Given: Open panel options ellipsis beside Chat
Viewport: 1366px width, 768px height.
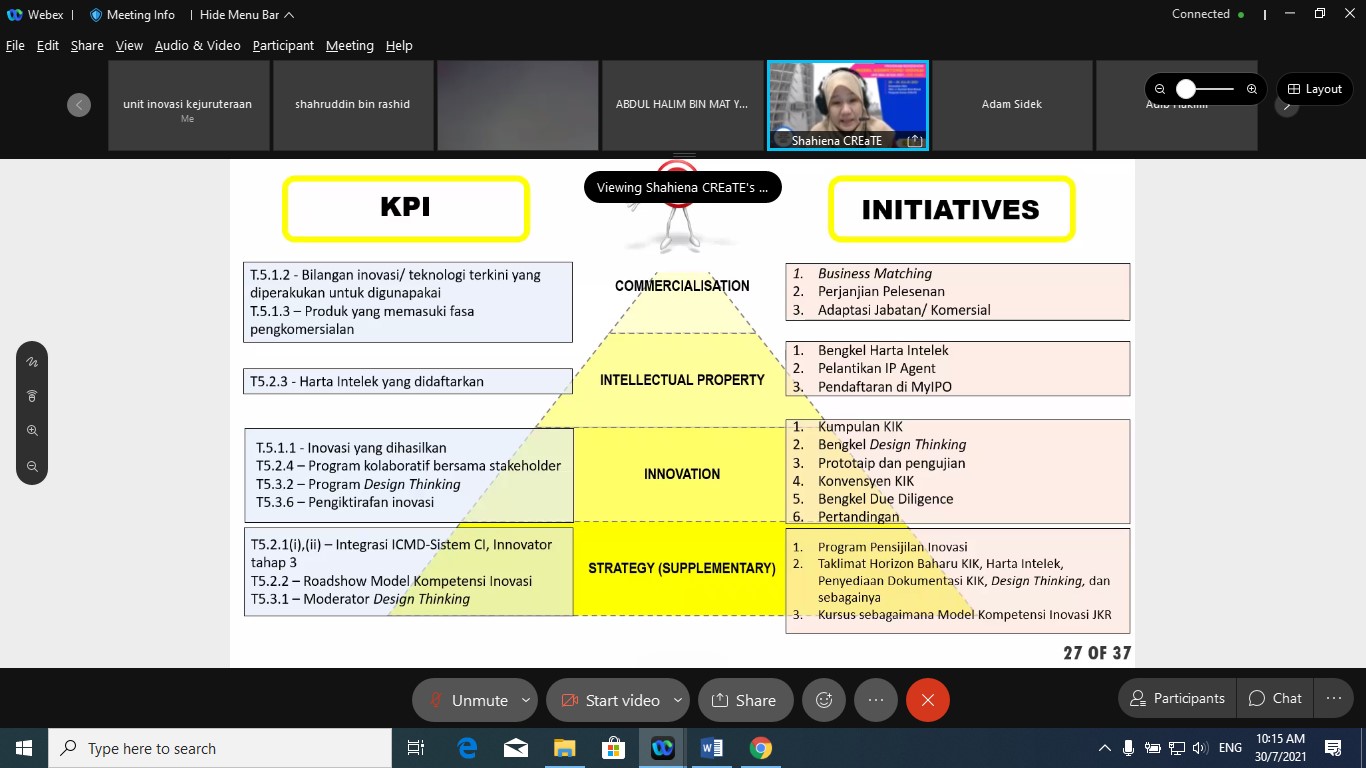Looking at the screenshot, I should click(1333, 698).
